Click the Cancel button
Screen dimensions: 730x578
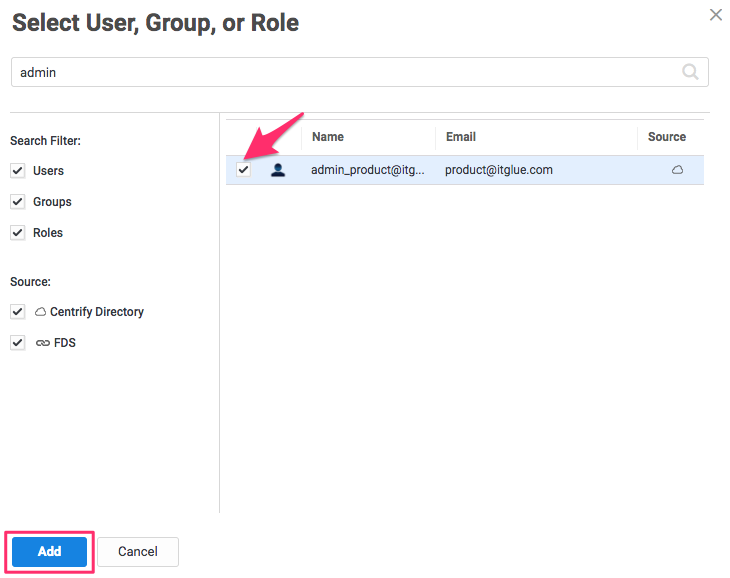click(138, 552)
